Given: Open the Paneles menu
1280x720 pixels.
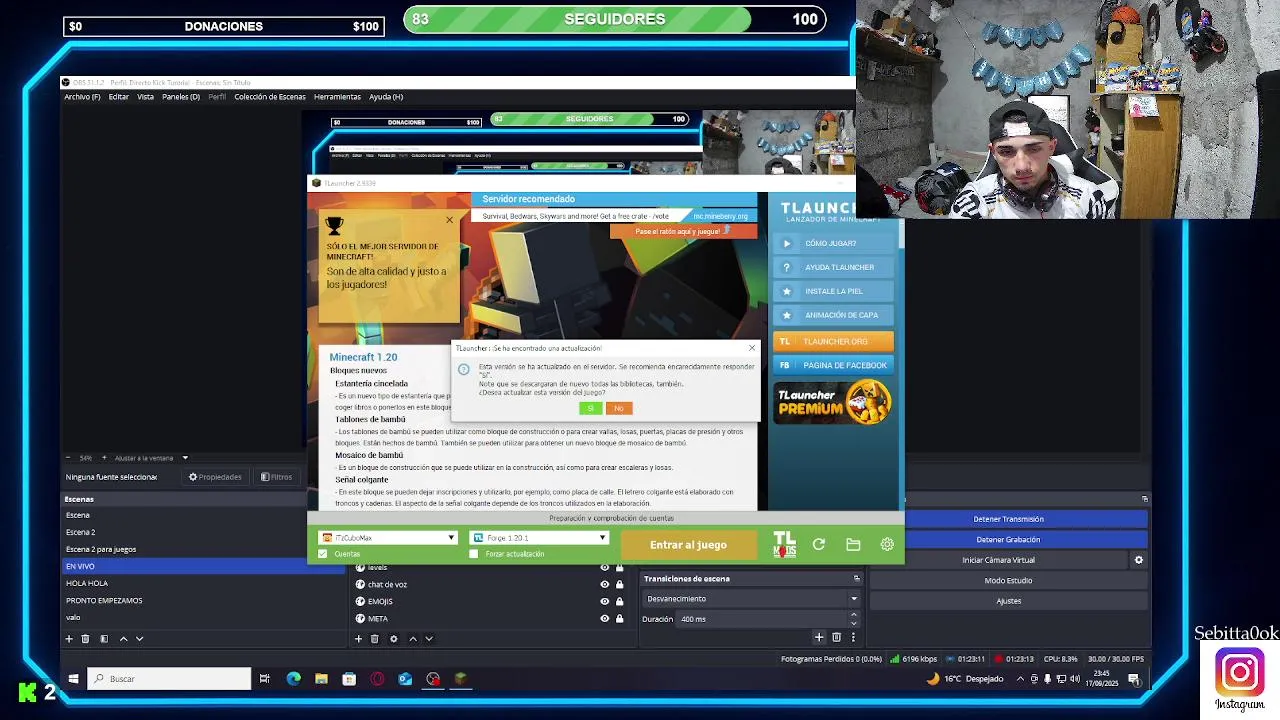Looking at the screenshot, I should pyautogui.click(x=181, y=97).
